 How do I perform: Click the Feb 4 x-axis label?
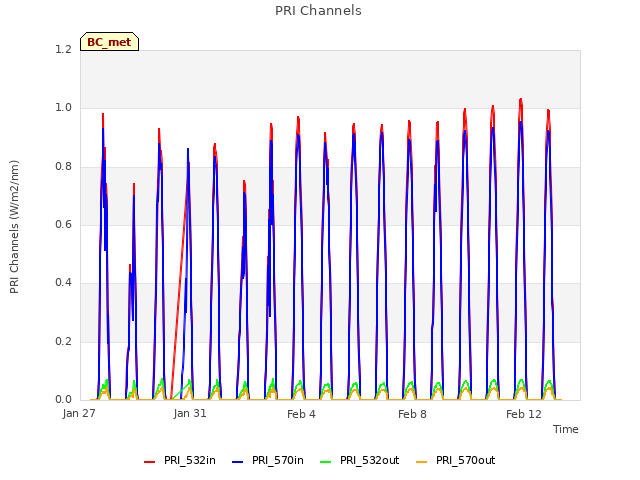coord(301,414)
